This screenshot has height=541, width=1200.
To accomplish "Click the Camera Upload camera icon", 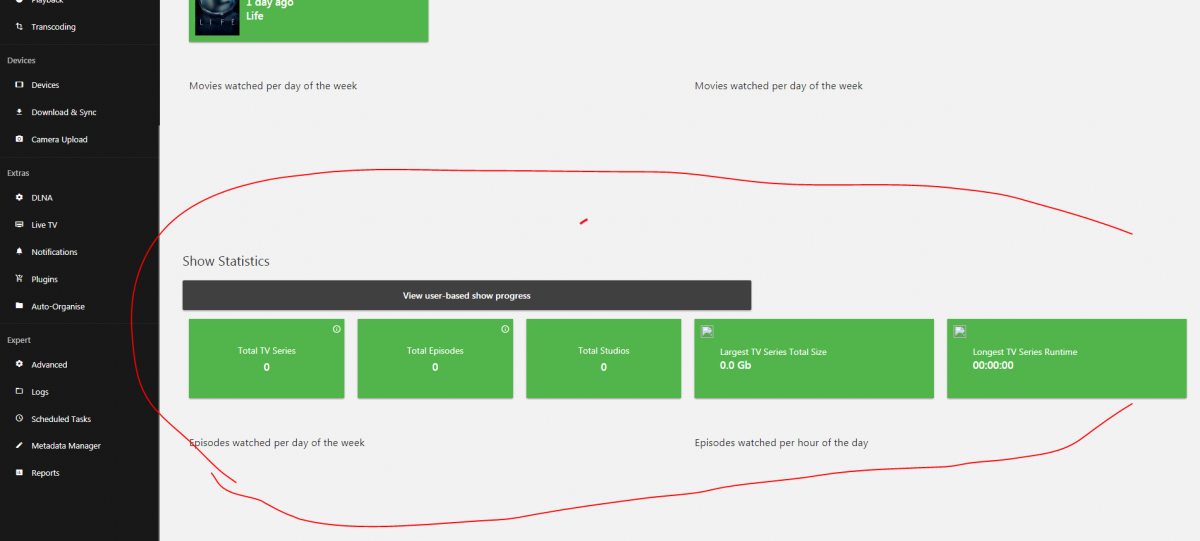I will [x=19, y=139].
